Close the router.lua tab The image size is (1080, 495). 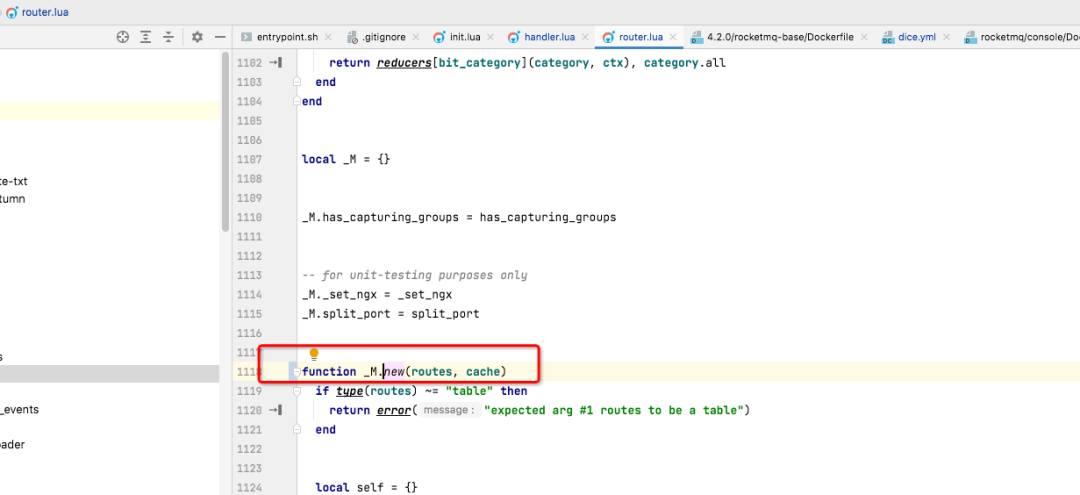pos(672,37)
